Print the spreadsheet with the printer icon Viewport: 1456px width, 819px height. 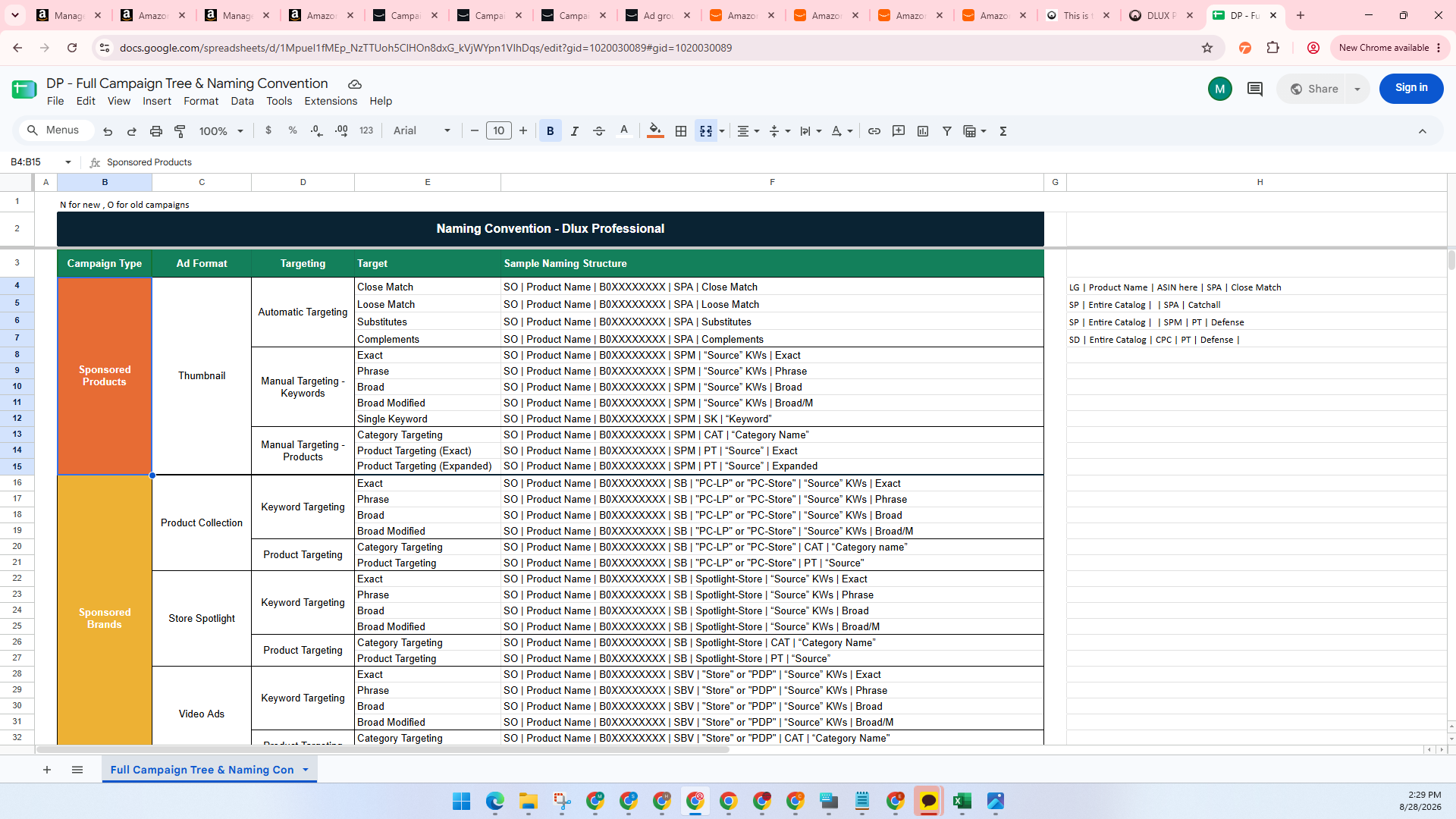click(156, 131)
